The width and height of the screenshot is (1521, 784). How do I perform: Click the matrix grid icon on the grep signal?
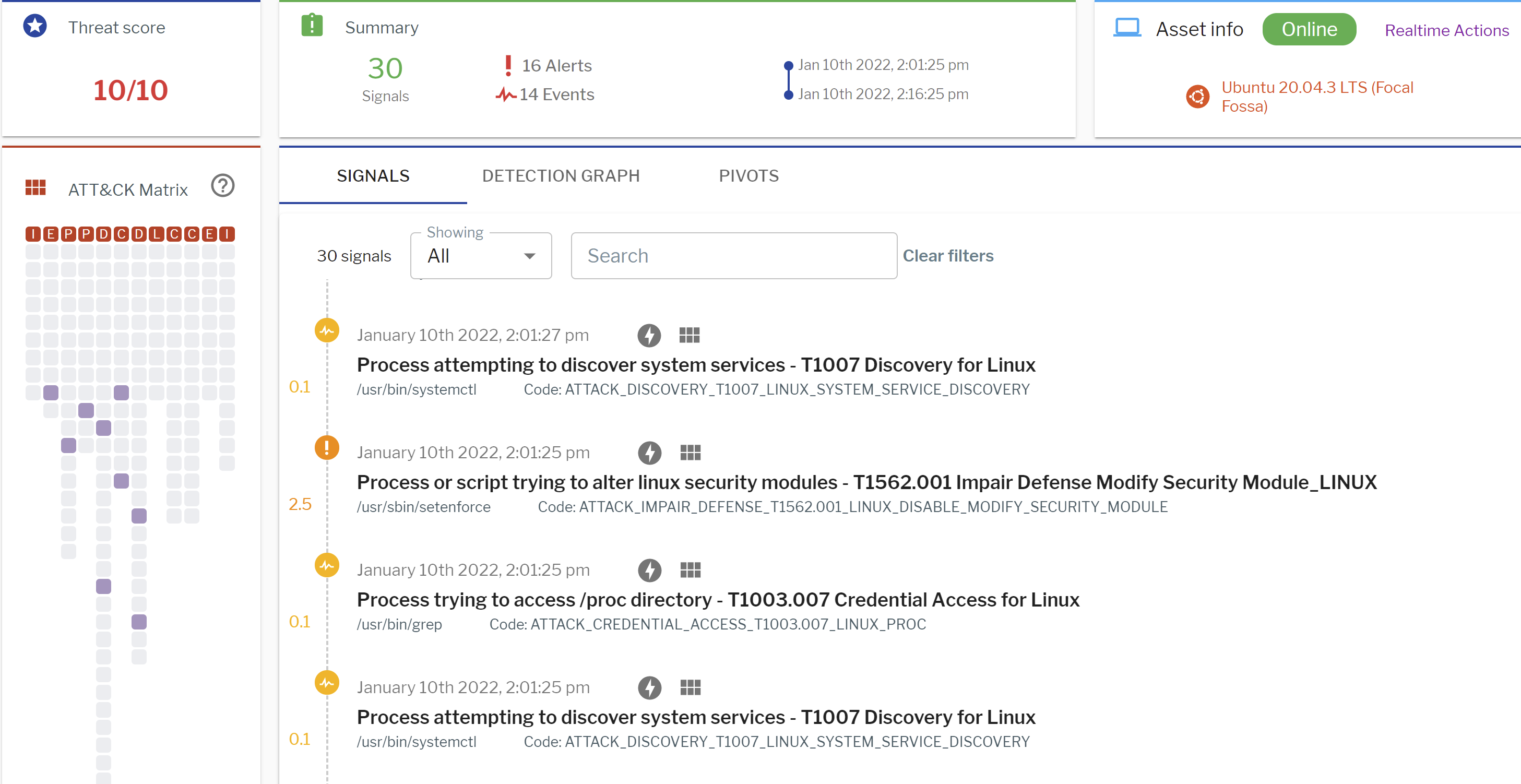point(690,571)
